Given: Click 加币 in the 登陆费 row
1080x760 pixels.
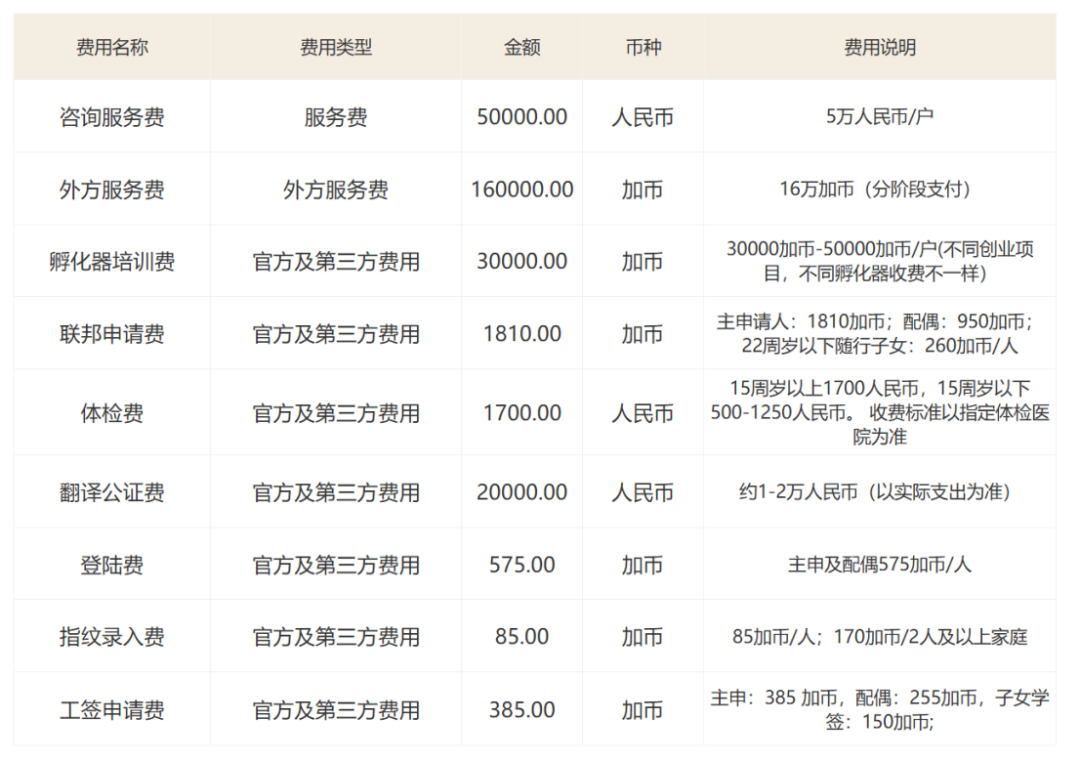Looking at the screenshot, I should (x=643, y=565).
